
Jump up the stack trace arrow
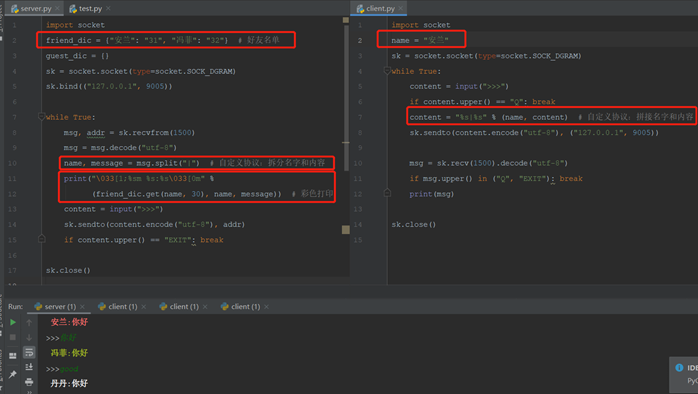29,322
